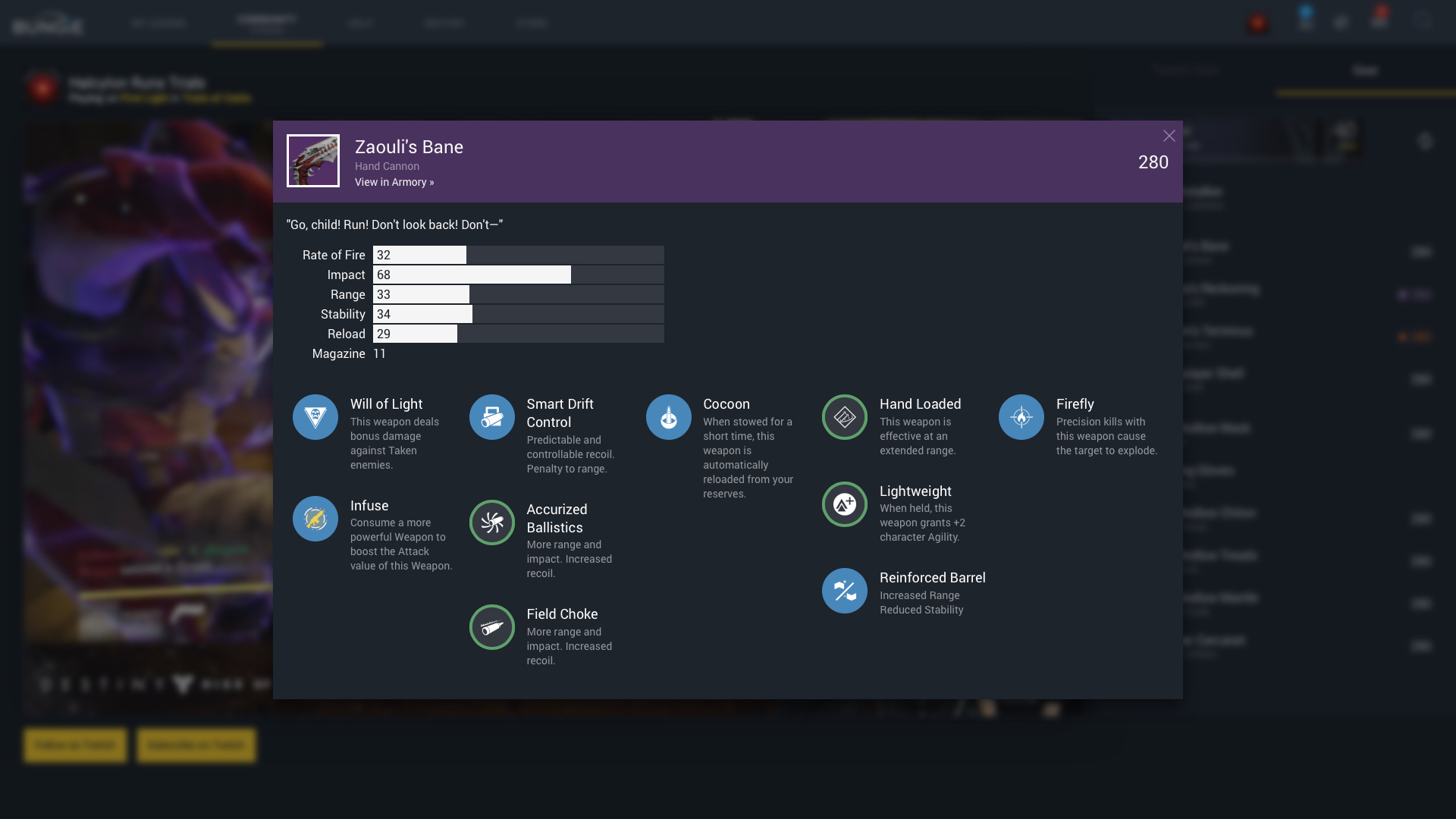This screenshot has width=1456, height=819.
Task: Click the Rate of Fire stat bar
Action: pos(518,255)
